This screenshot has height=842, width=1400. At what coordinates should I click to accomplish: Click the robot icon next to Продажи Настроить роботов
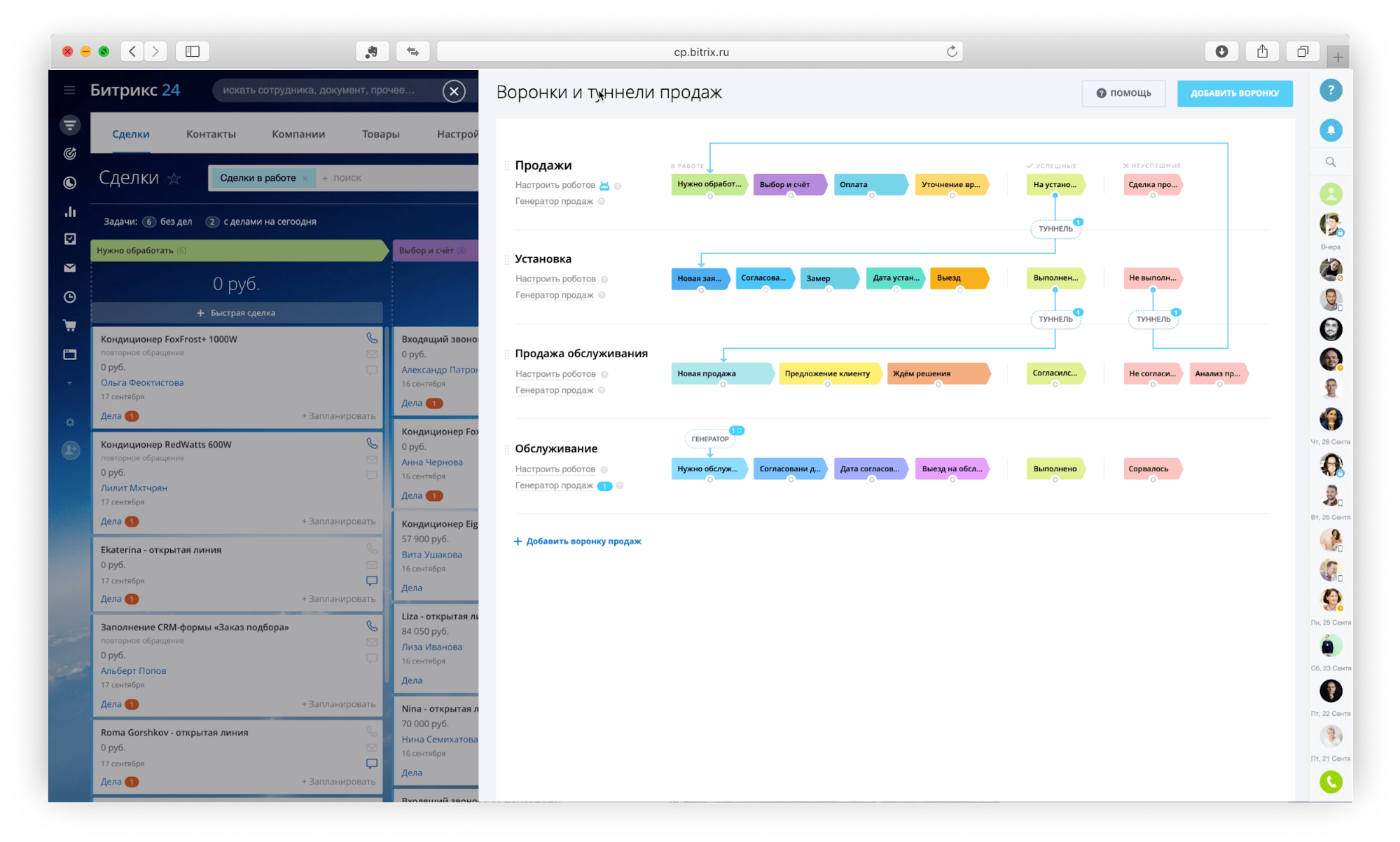(604, 186)
